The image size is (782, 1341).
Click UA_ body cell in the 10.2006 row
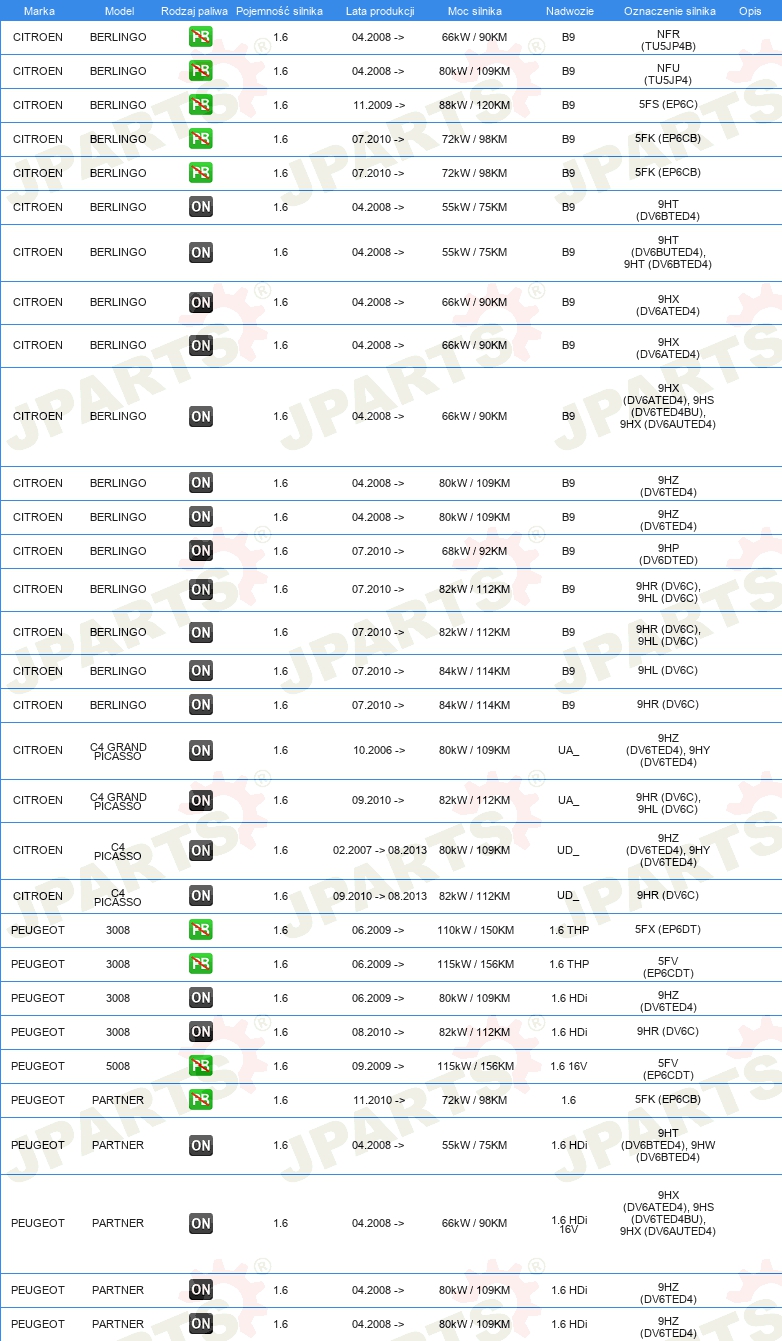(x=568, y=750)
